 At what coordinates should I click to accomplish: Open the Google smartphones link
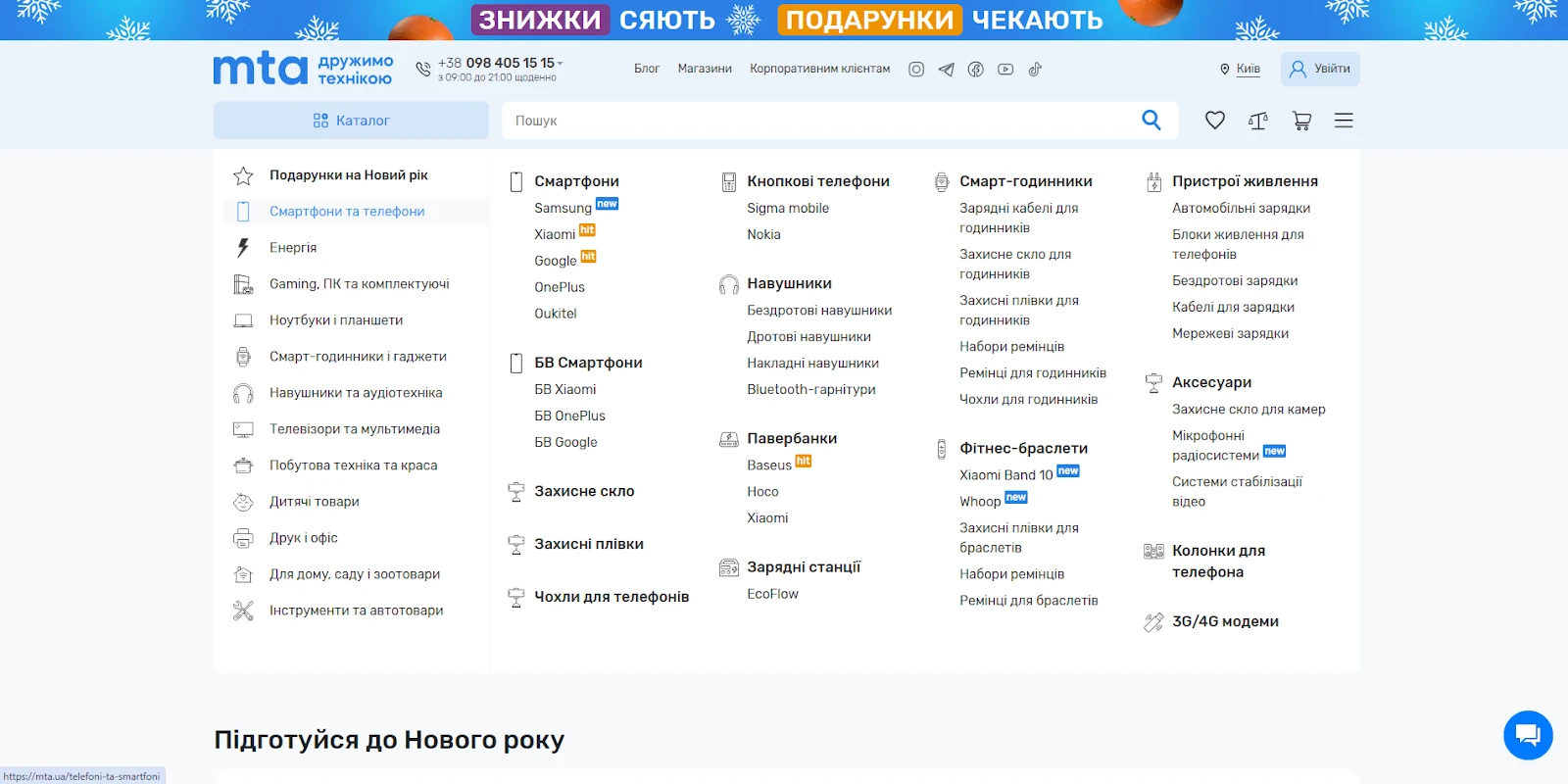(555, 261)
